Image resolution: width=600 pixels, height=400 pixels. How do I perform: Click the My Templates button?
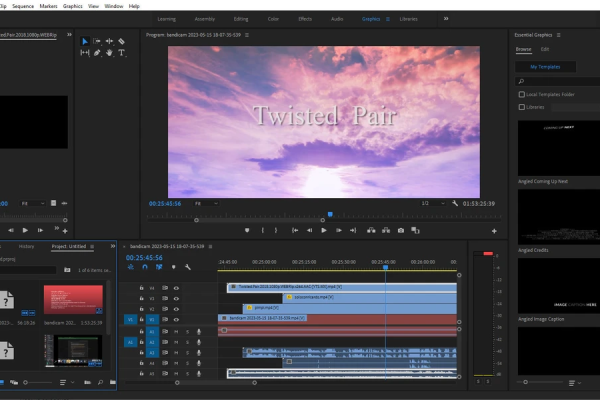[x=545, y=67]
